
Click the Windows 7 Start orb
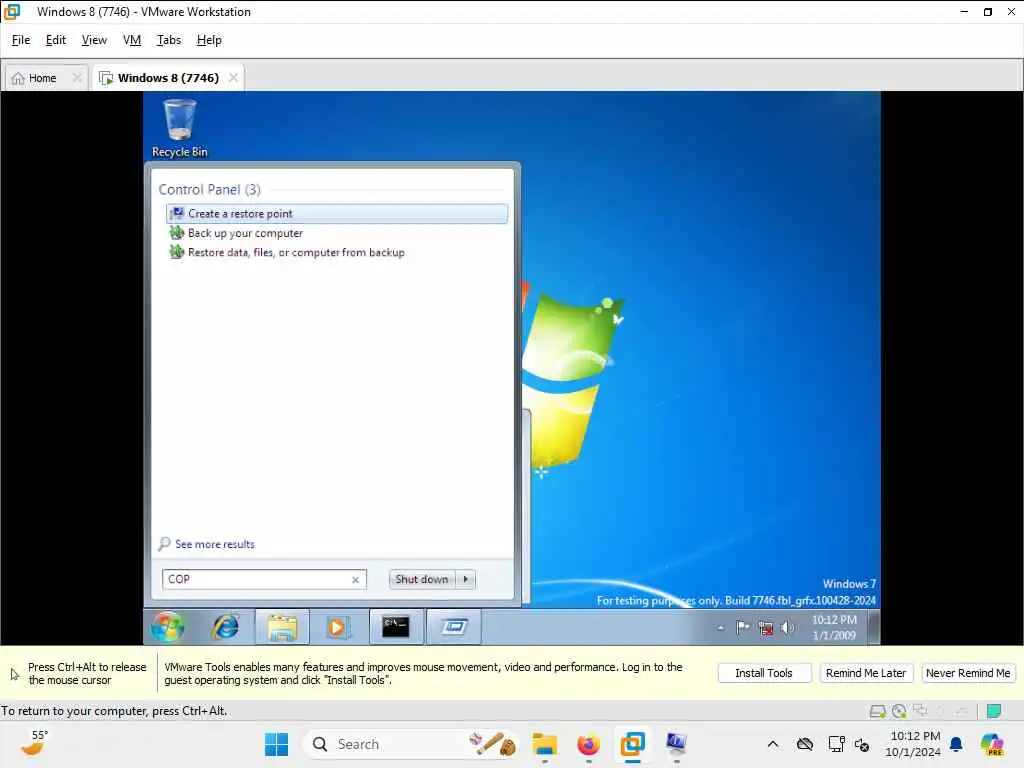[x=167, y=627]
